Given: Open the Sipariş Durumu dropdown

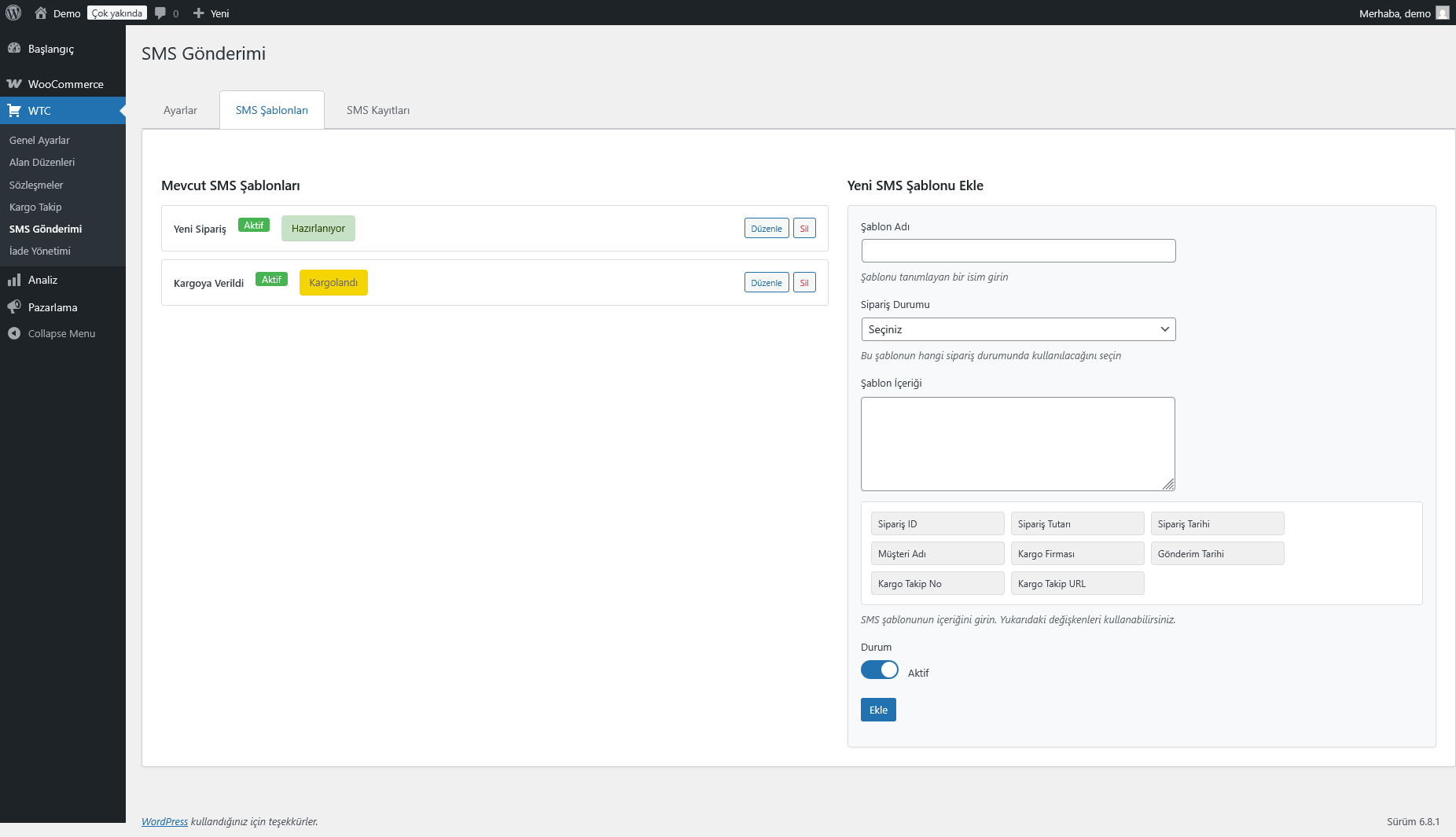Looking at the screenshot, I should [1018, 329].
